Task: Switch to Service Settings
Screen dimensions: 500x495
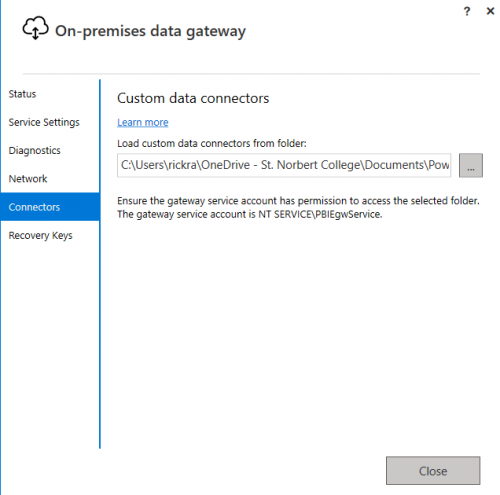Action: [x=44, y=122]
